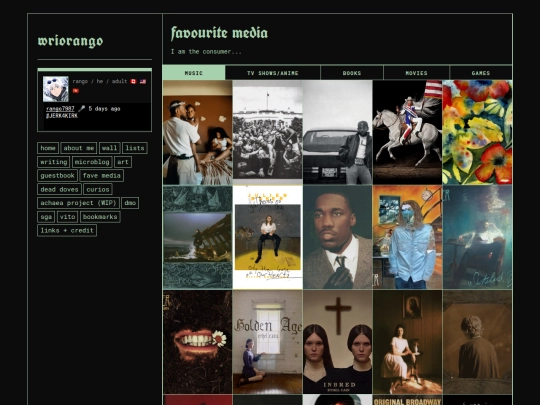Viewport: 540px width, 405px height.
Task: Open the vito page
Action: pos(68,217)
